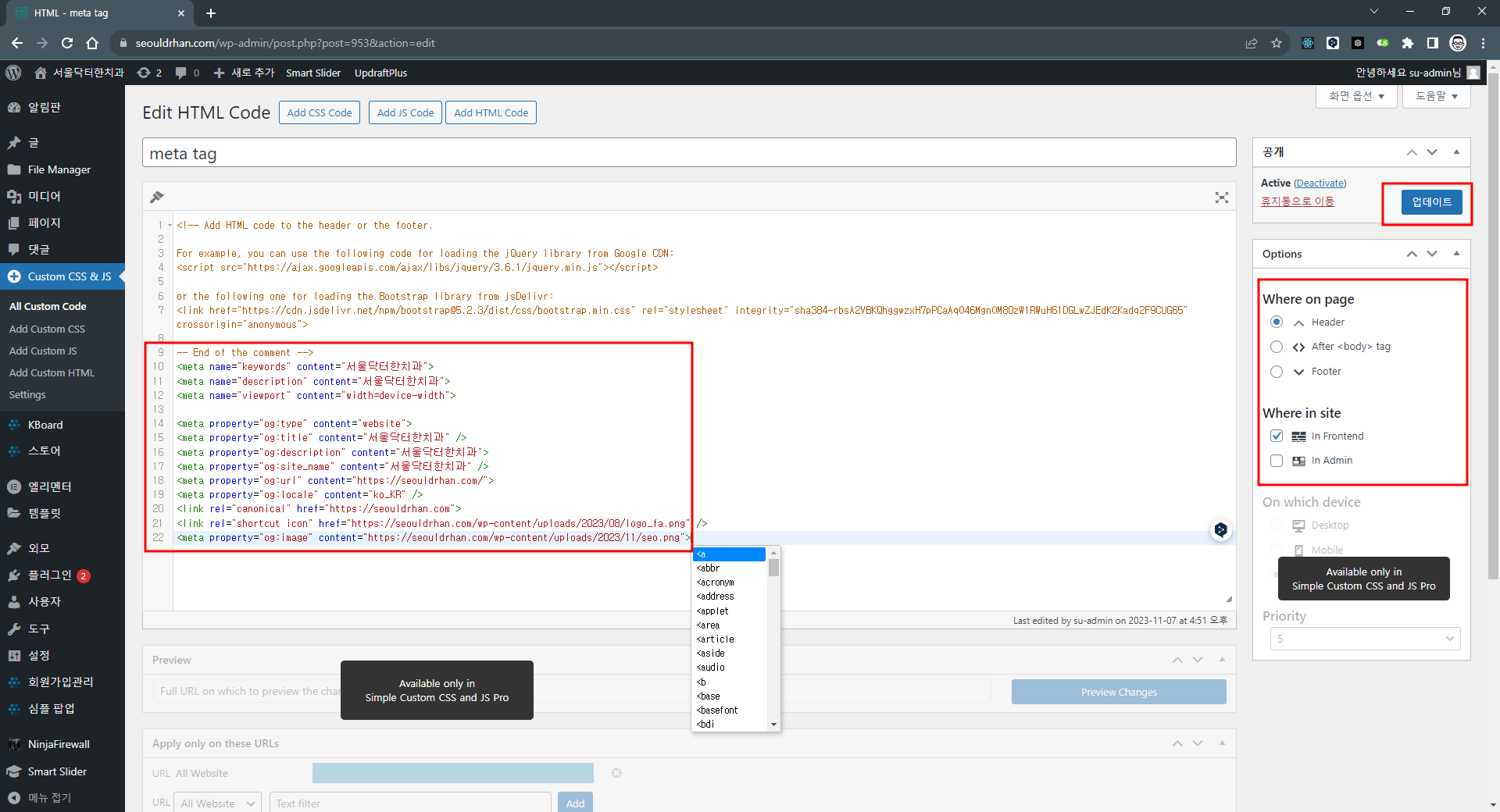Viewport: 1500px width, 812px height.
Task: Click the meta tag title field
Action: 688,153
